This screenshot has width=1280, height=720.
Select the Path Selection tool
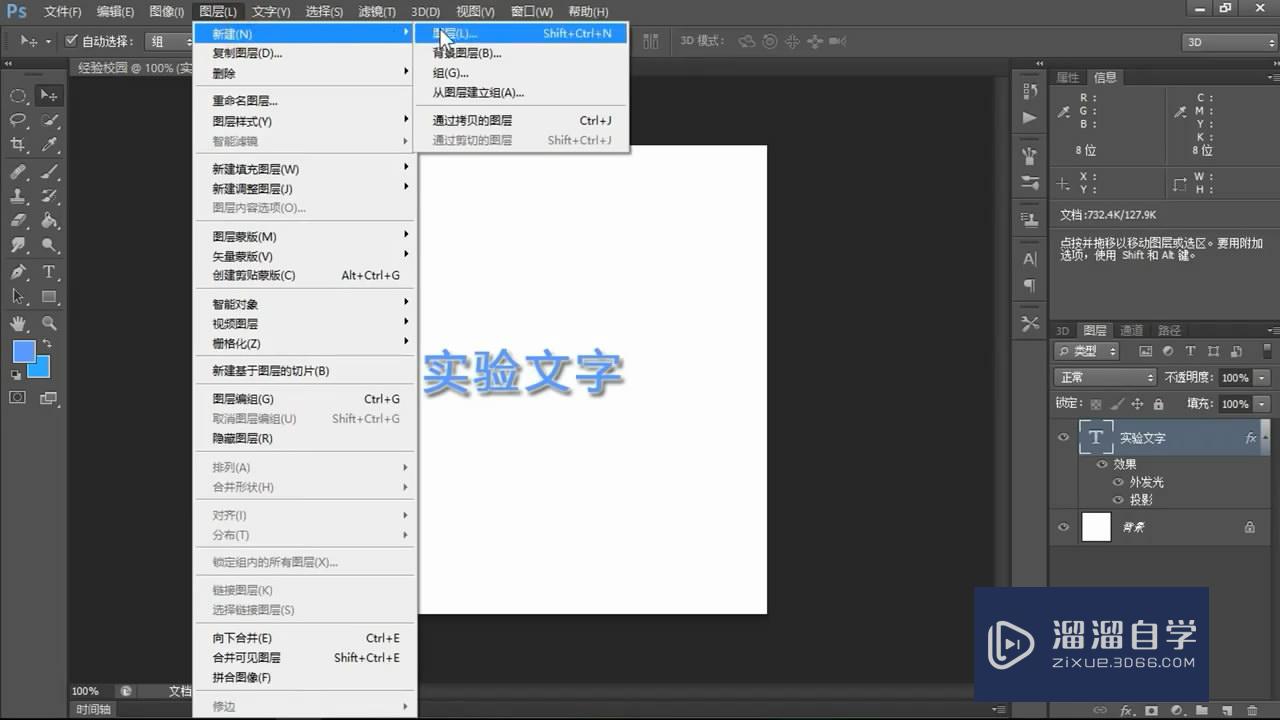(x=18, y=297)
